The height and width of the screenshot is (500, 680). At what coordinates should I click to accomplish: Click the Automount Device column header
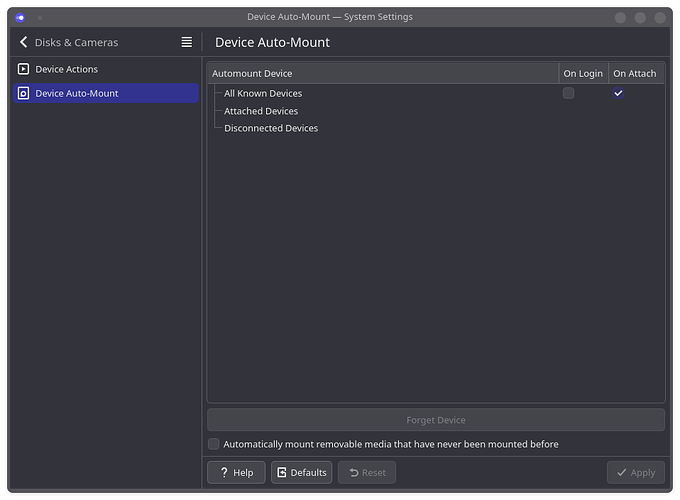click(383, 73)
